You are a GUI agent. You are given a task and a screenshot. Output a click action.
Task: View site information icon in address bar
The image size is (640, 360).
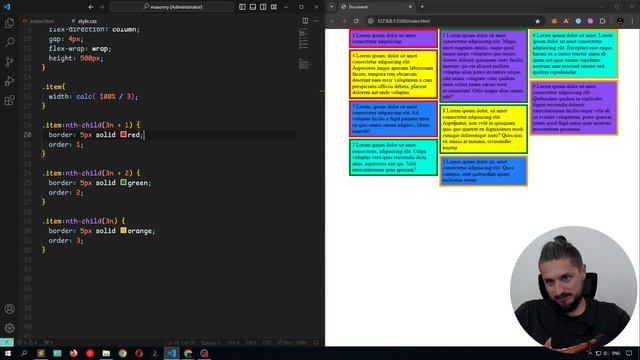[371, 21]
